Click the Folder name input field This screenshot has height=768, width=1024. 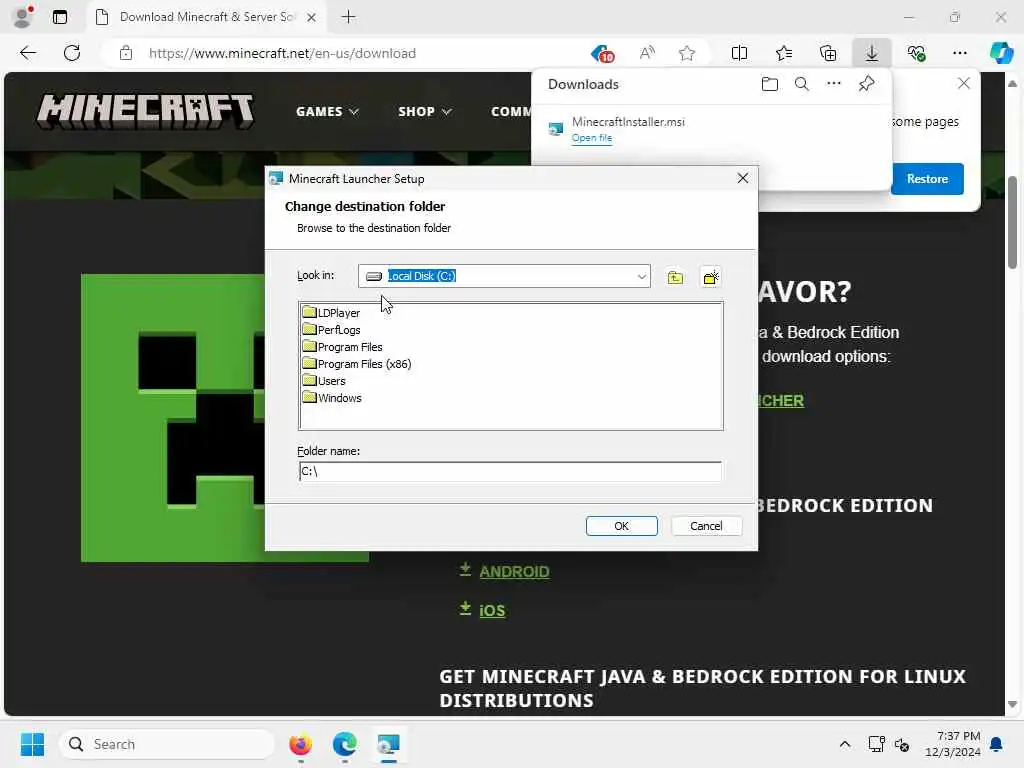coord(510,471)
